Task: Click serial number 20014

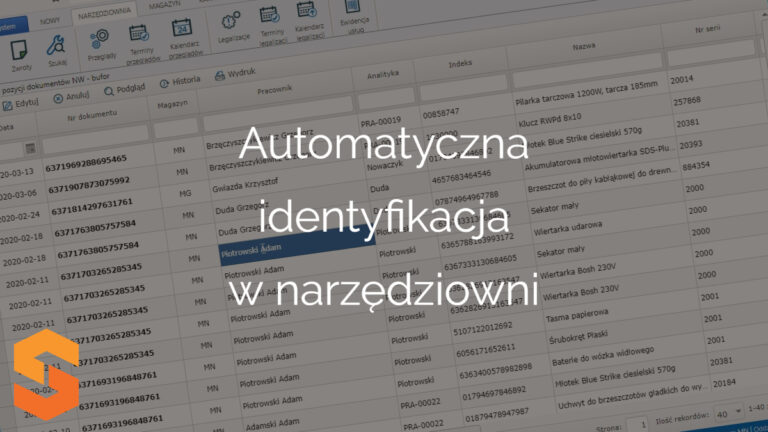Action: pyautogui.click(x=681, y=79)
